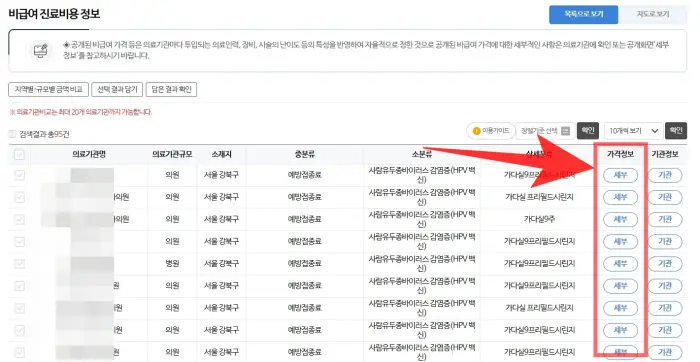Toggle the checkbox in the 병원 row

pyautogui.click(x=19, y=263)
